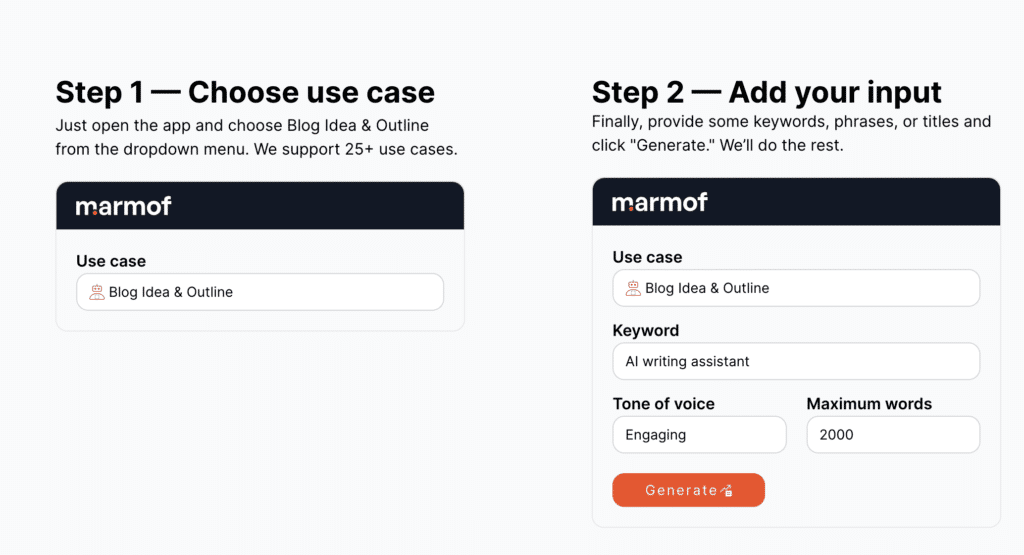Click the 'Maximum words' label

pyautogui.click(x=869, y=404)
